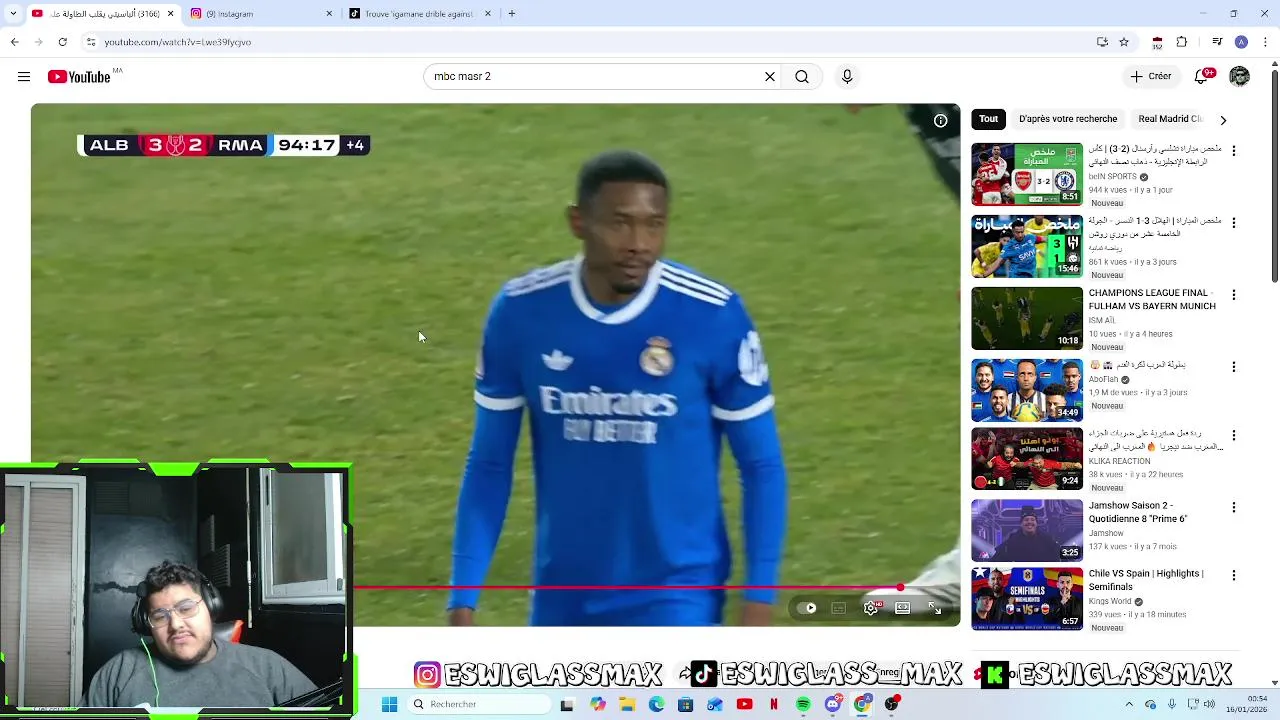Open the Chrome three-dot menu
The width and height of the screenshot is (1280, 720).
click(1265, 42)
